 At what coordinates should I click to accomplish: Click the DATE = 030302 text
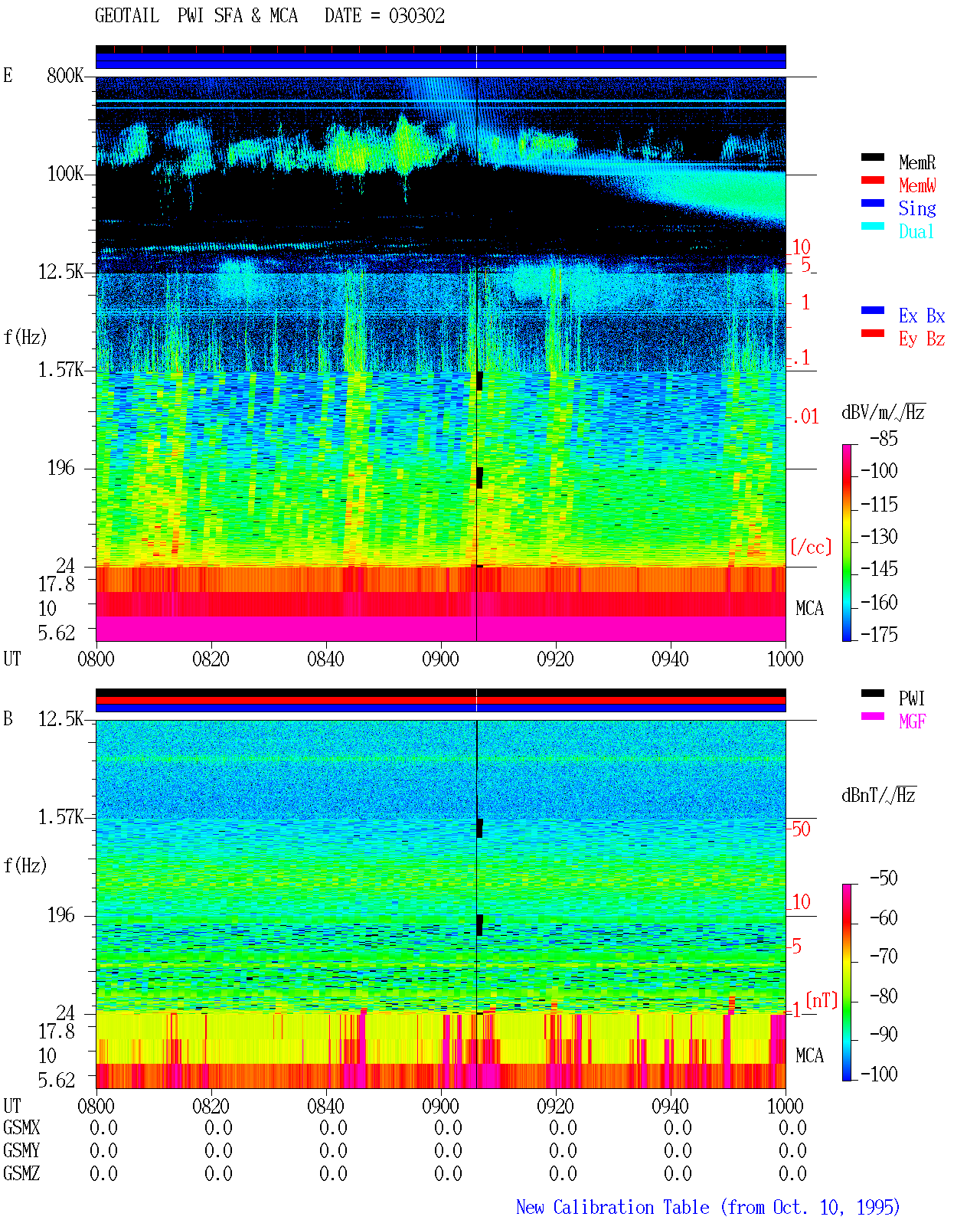[384, 16]
